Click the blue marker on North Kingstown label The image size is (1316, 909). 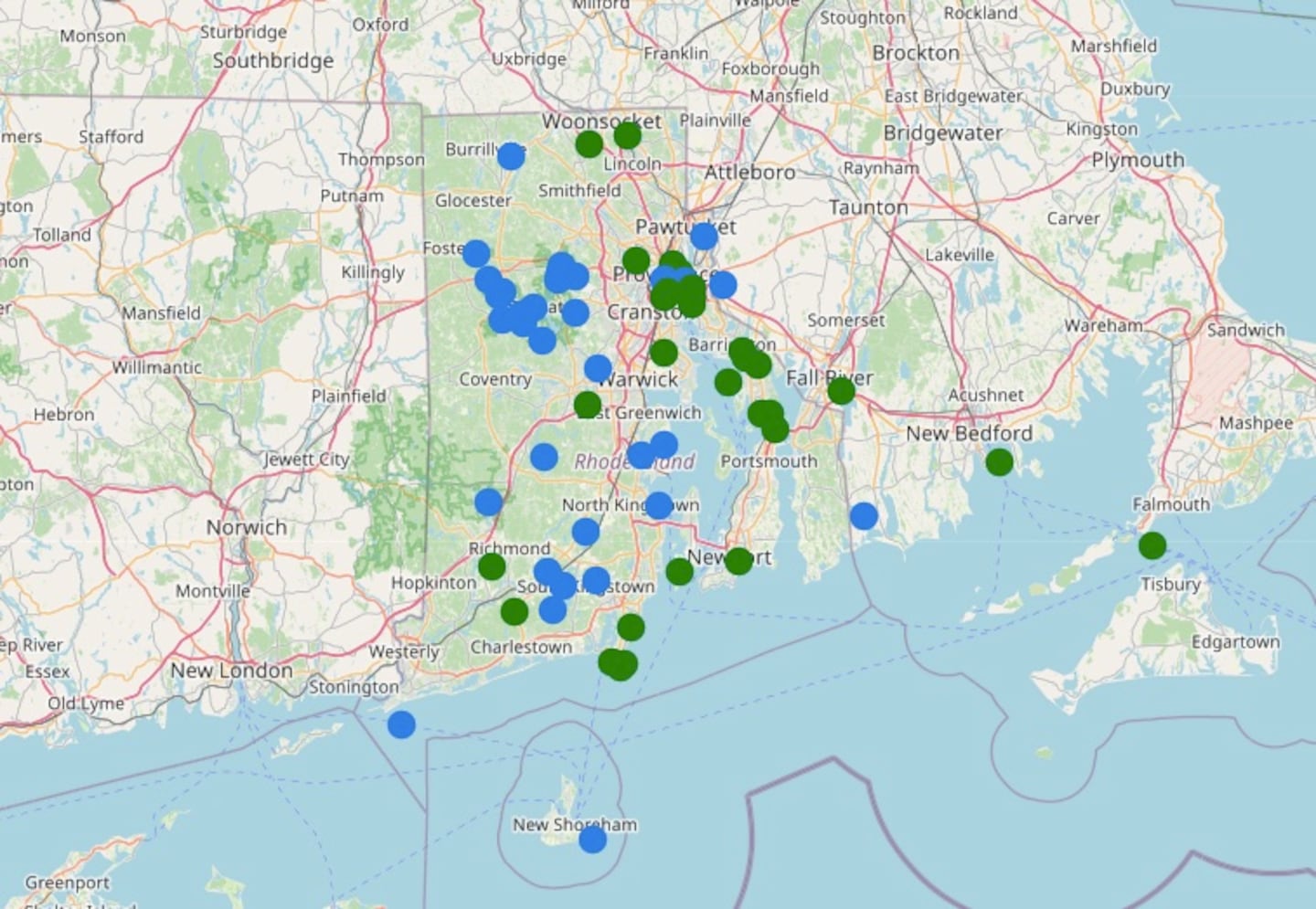(x=659, y=505)
